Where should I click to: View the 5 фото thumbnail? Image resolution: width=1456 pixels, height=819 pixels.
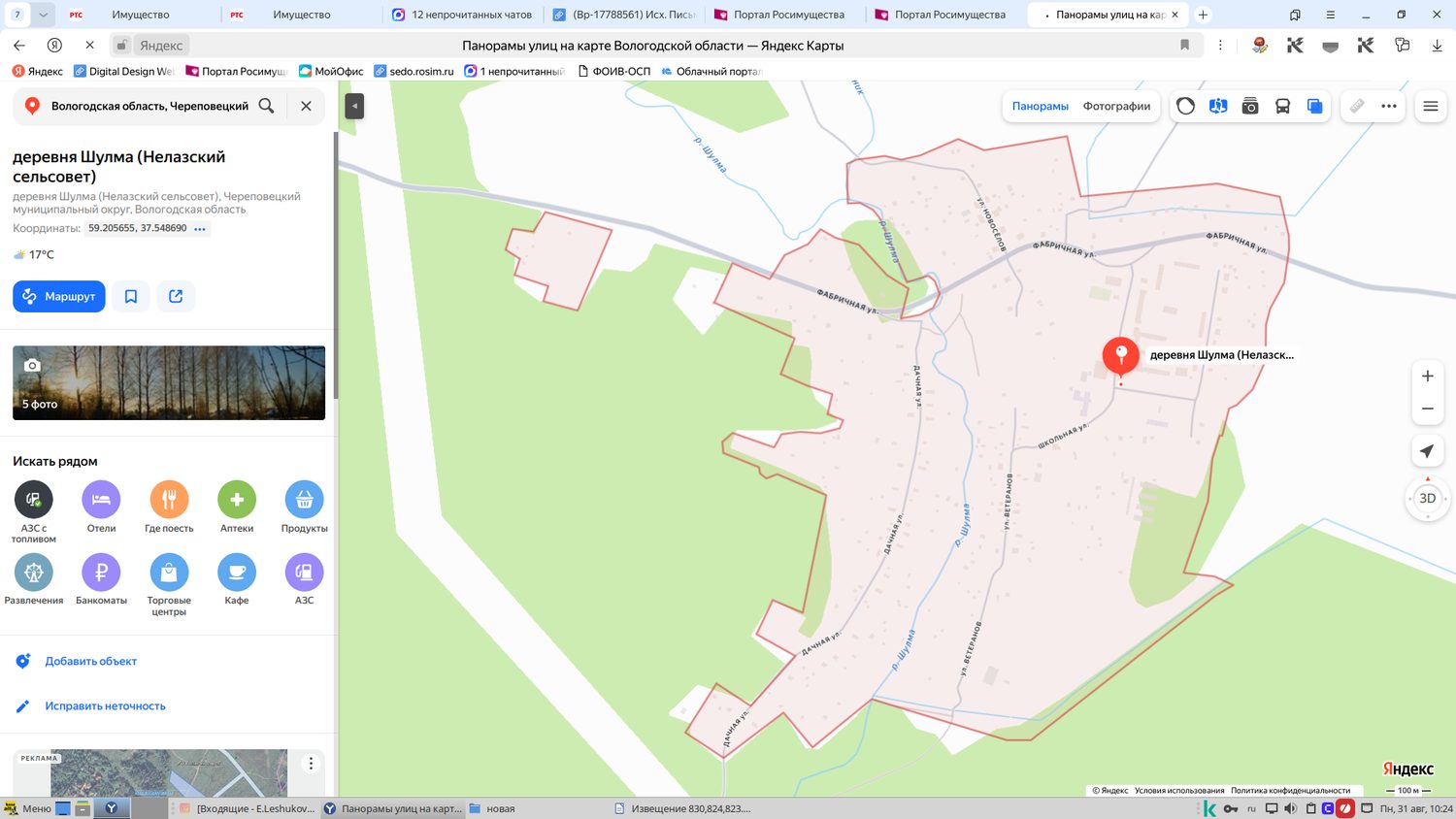coord(169,382)
